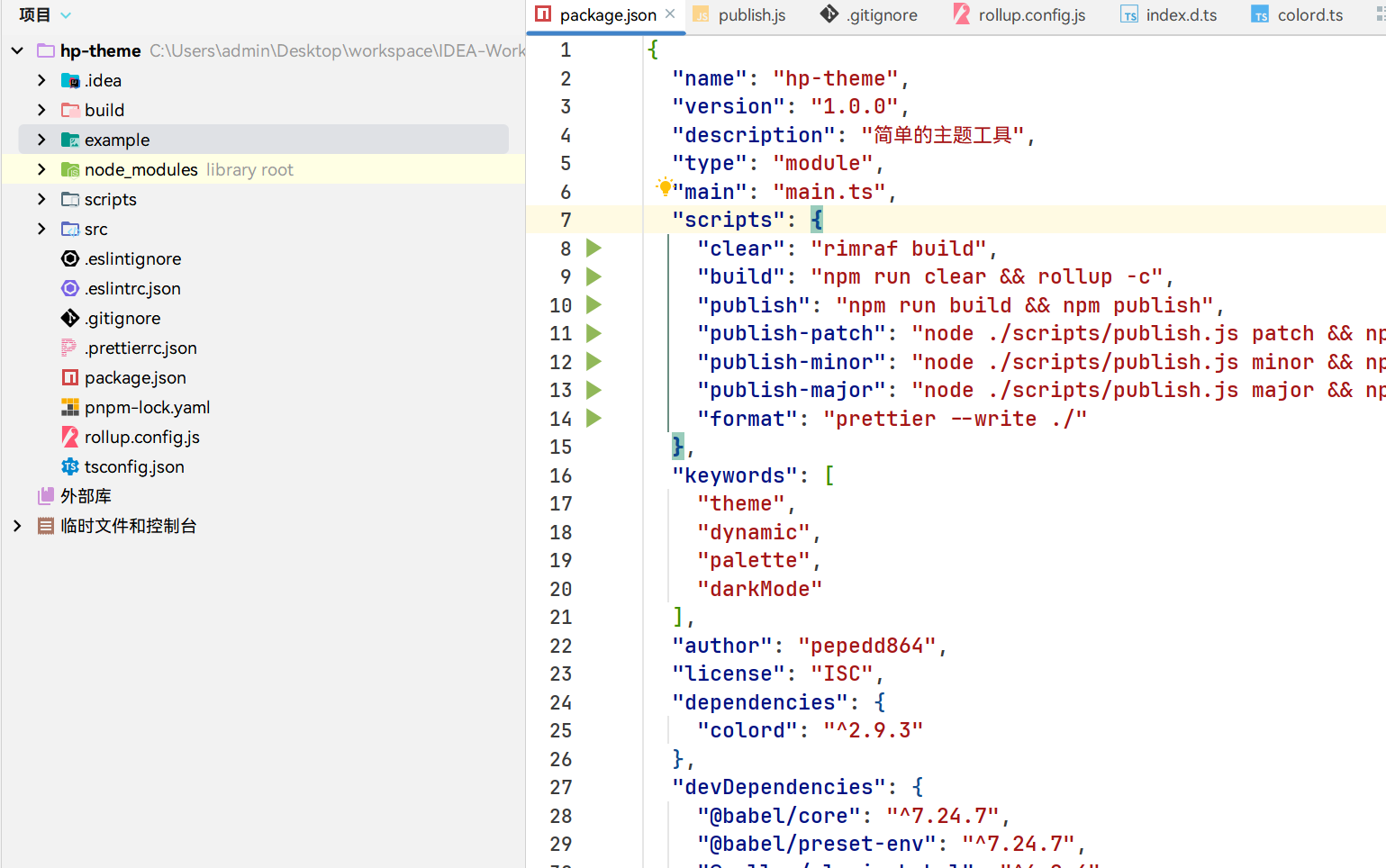The height and width of the screenshot is (868, 1386).
Task: Run the "publish-patch" script gutter arrow
Action: [593, 333]
